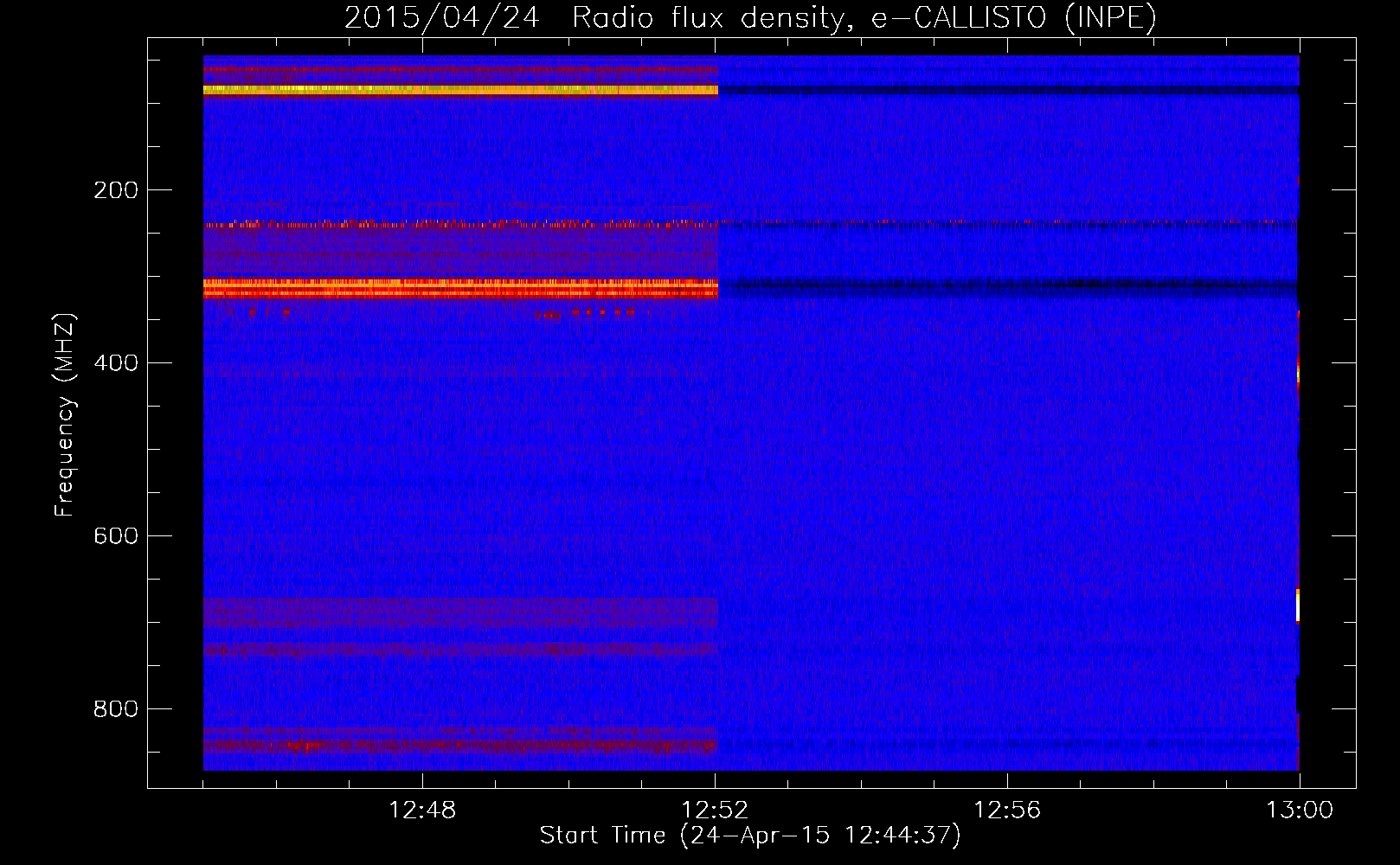Click the '12:52' time tick label
Image resolution: width=1400 pixels, height=865 pixels.
pos(715,811)
